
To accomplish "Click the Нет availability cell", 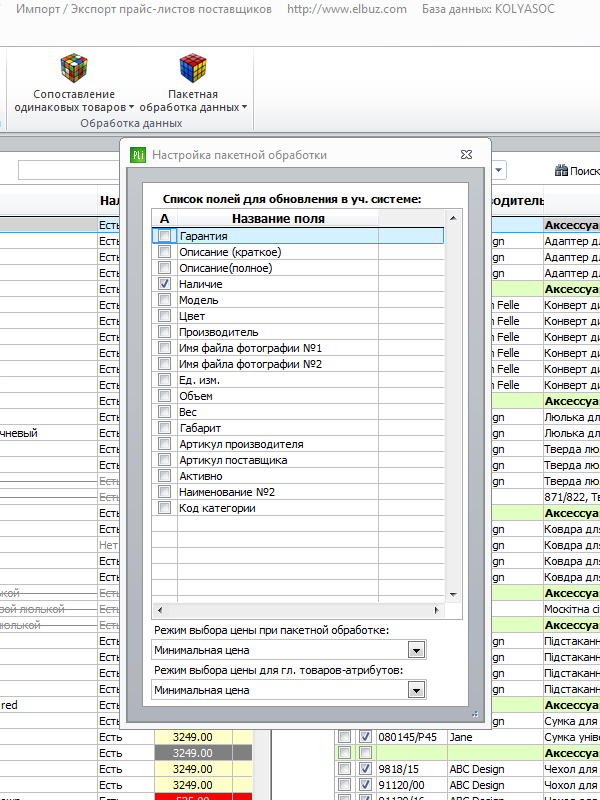I will 108,545.
